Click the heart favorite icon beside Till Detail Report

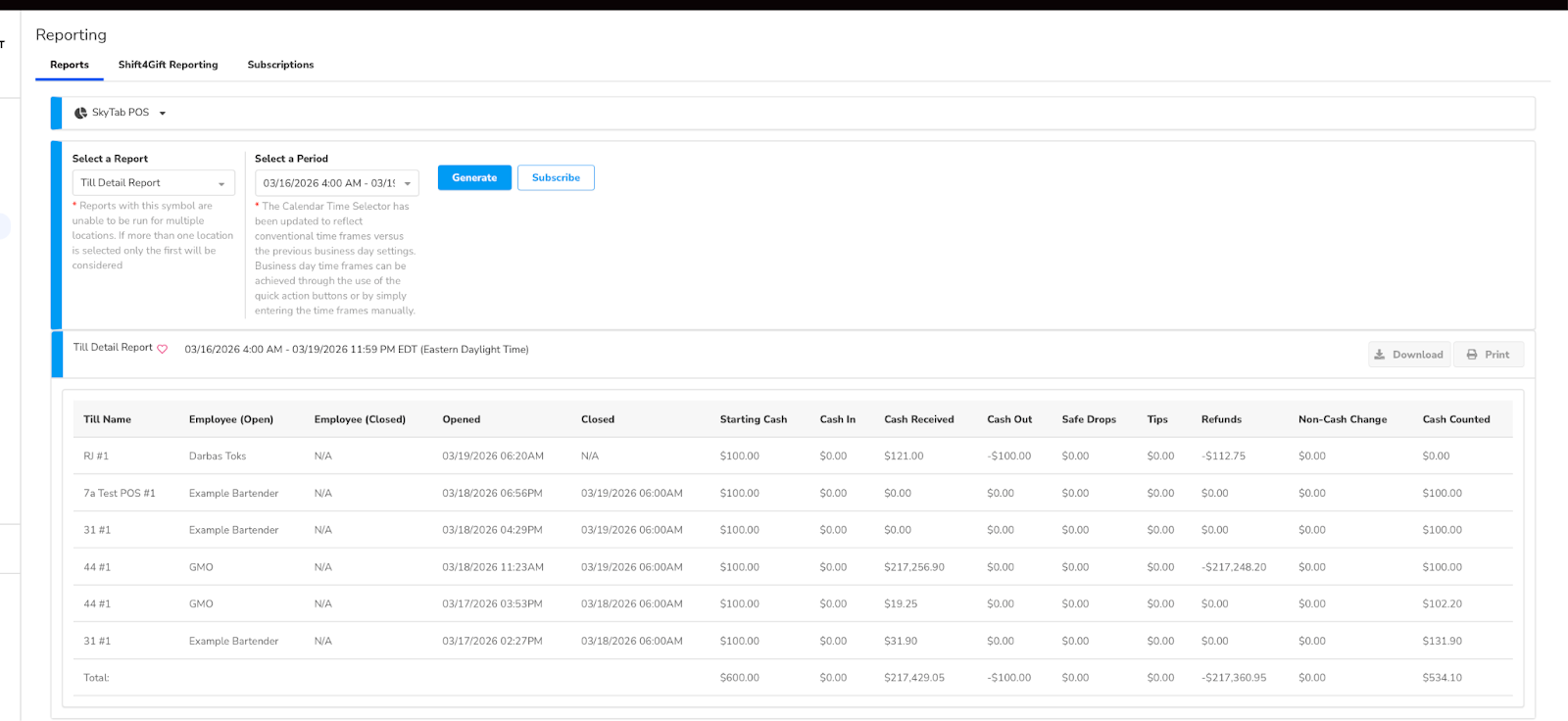pyautogui.click(x=163, y=349)
